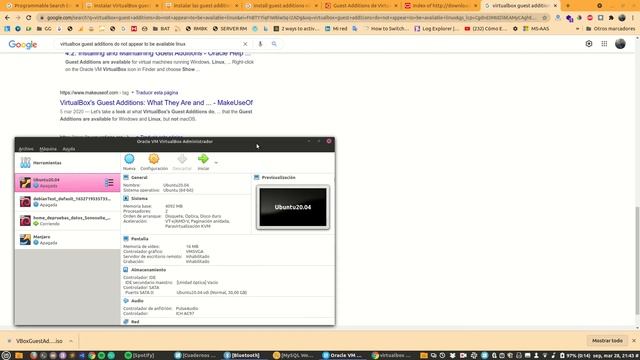
Task: Click the Red section header
Action: click(135, 322)
